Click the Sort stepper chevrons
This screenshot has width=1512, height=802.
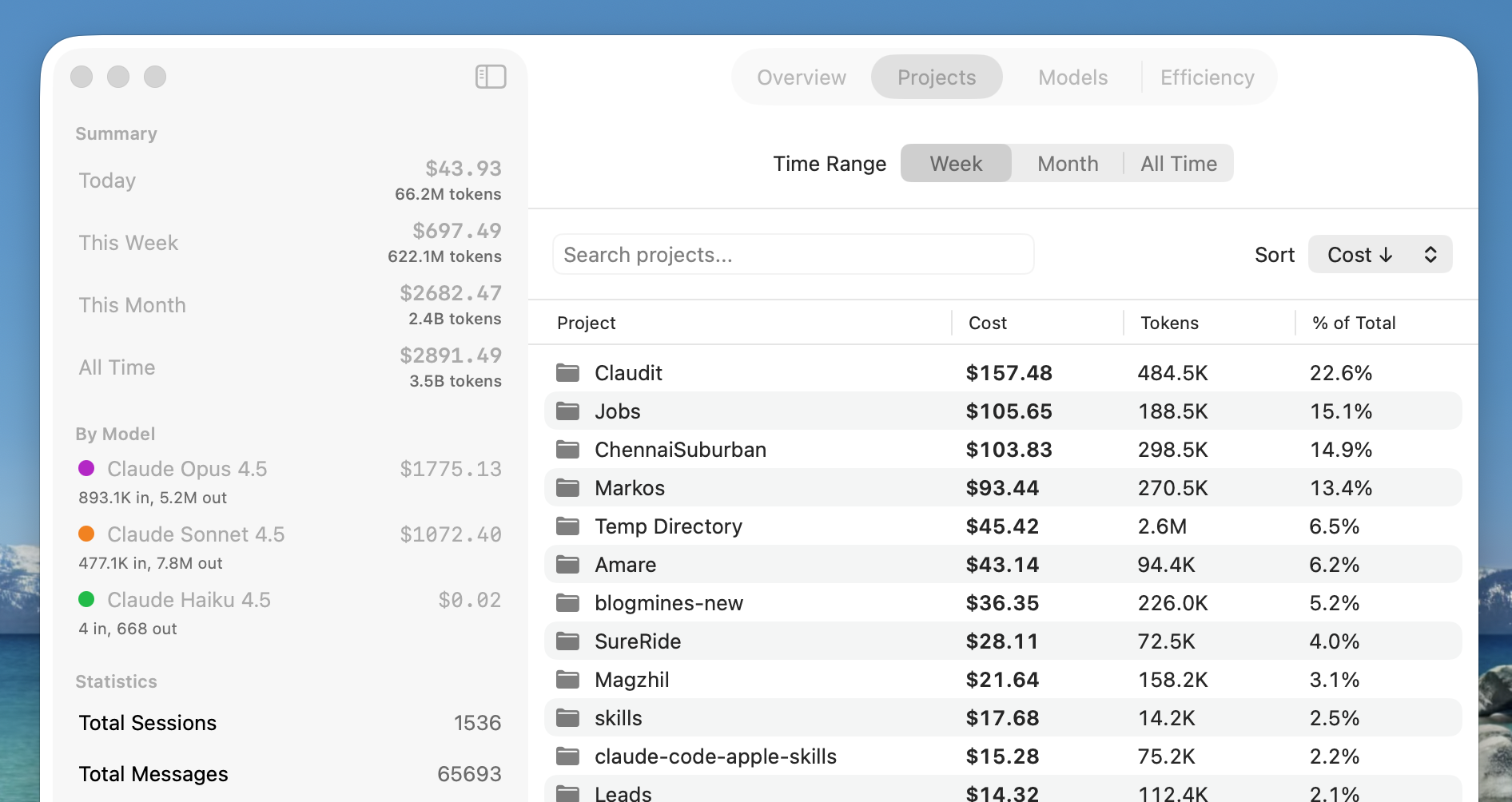tap(1430, 254)
